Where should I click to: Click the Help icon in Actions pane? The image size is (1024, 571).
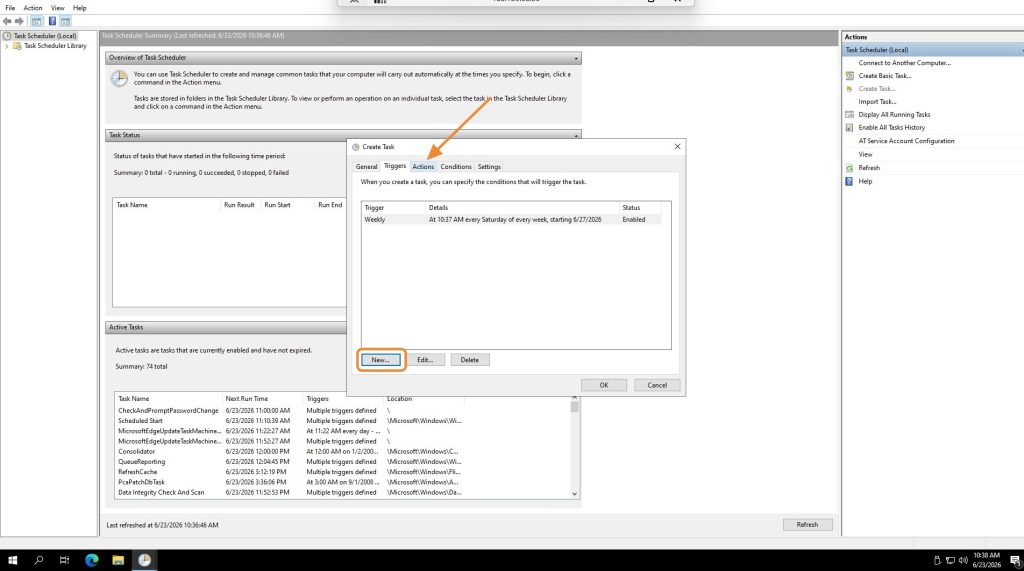click(x=850, y=182)
